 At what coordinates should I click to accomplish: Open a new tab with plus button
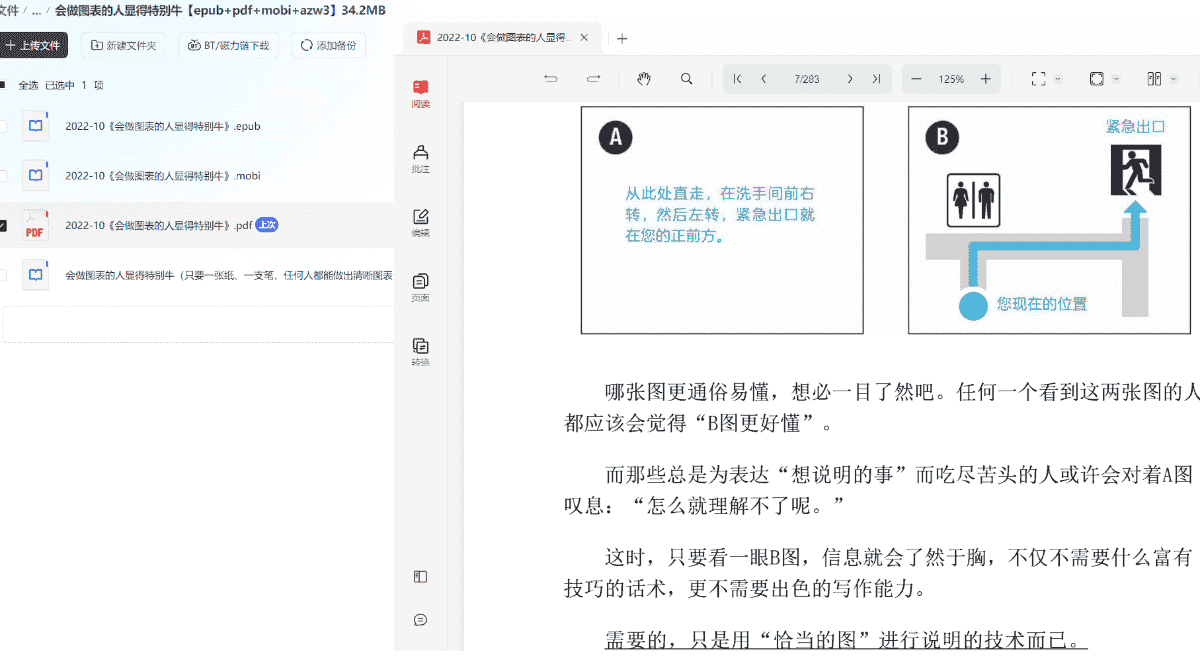(622, 38)
